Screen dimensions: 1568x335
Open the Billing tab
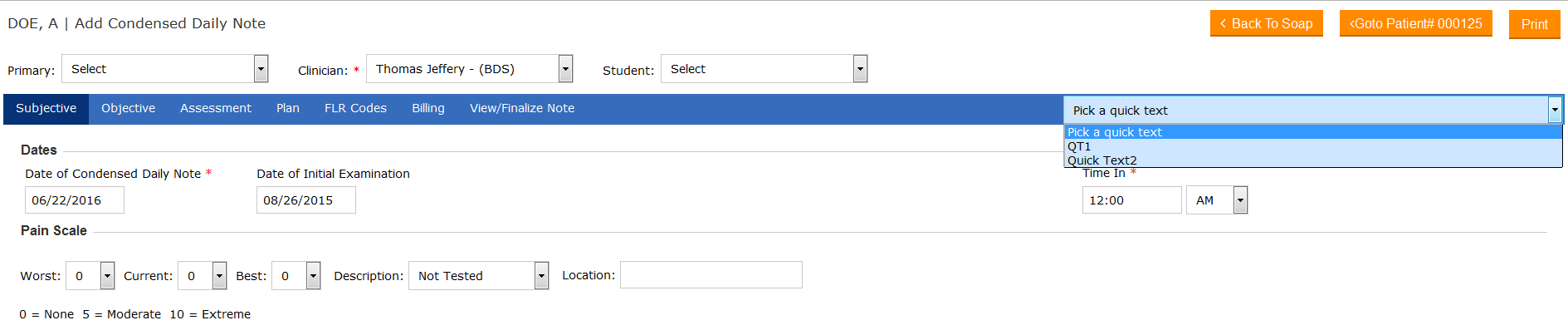[427, 108]
